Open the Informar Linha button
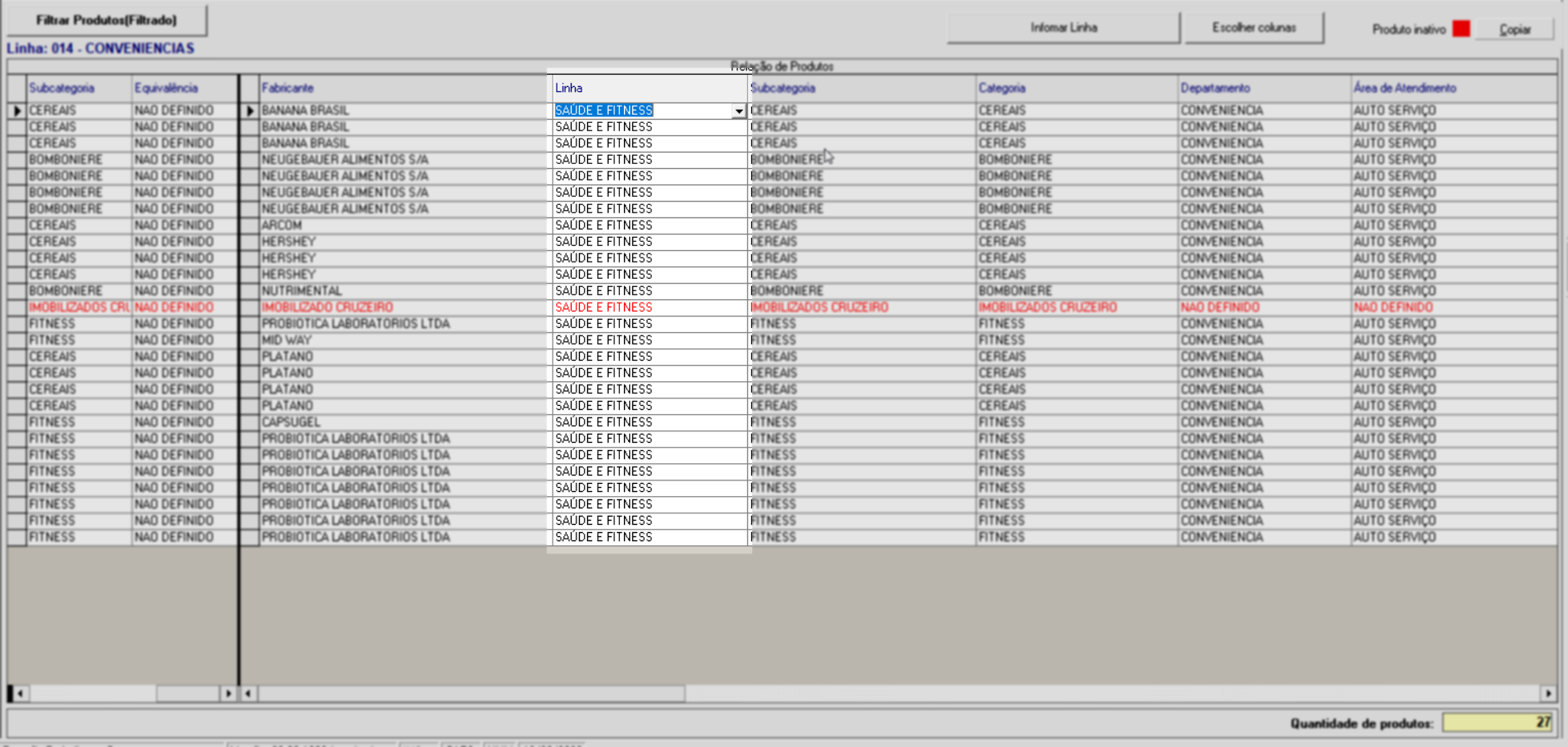The height and width of the screenshot is (747, 1568). point(1064,28)
